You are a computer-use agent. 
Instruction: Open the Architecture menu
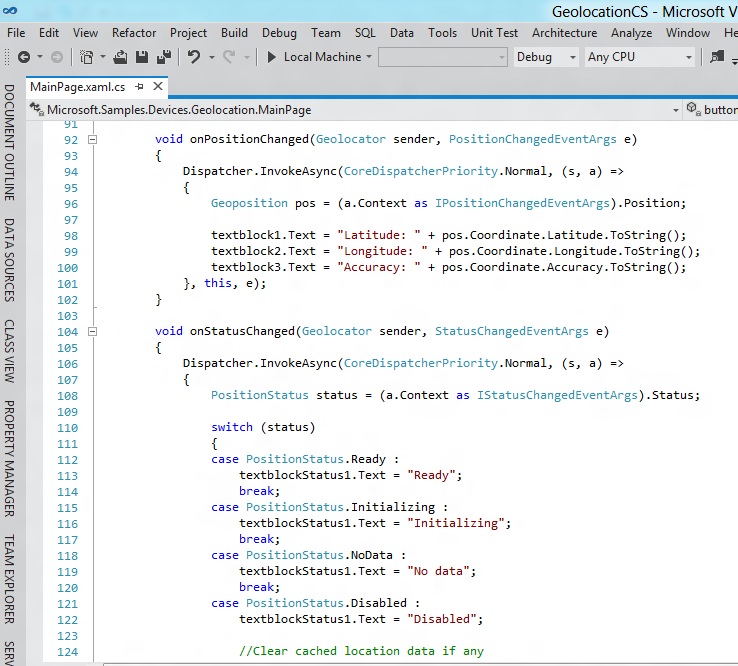tap(564, 33)
